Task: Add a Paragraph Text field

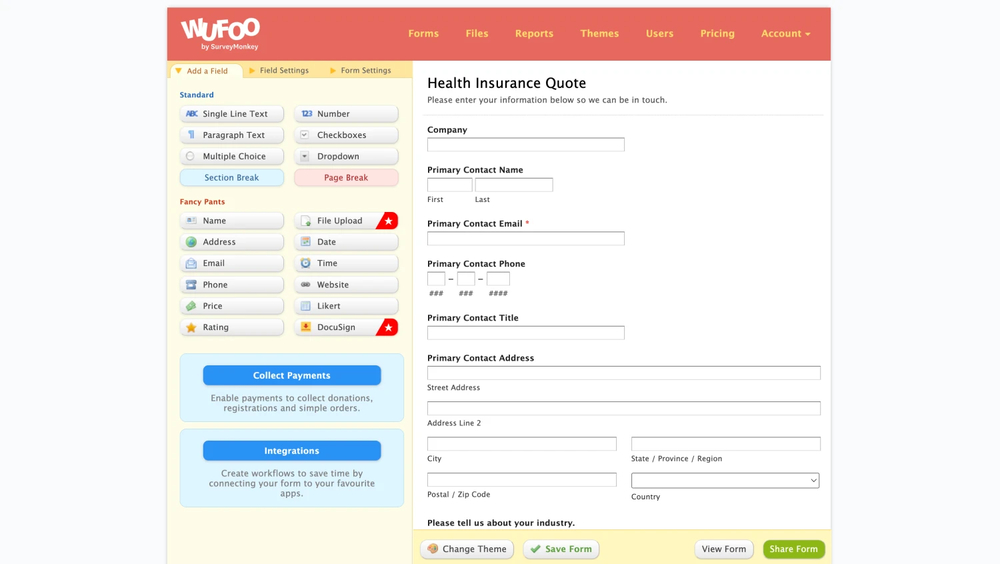Action: [232, 135]
